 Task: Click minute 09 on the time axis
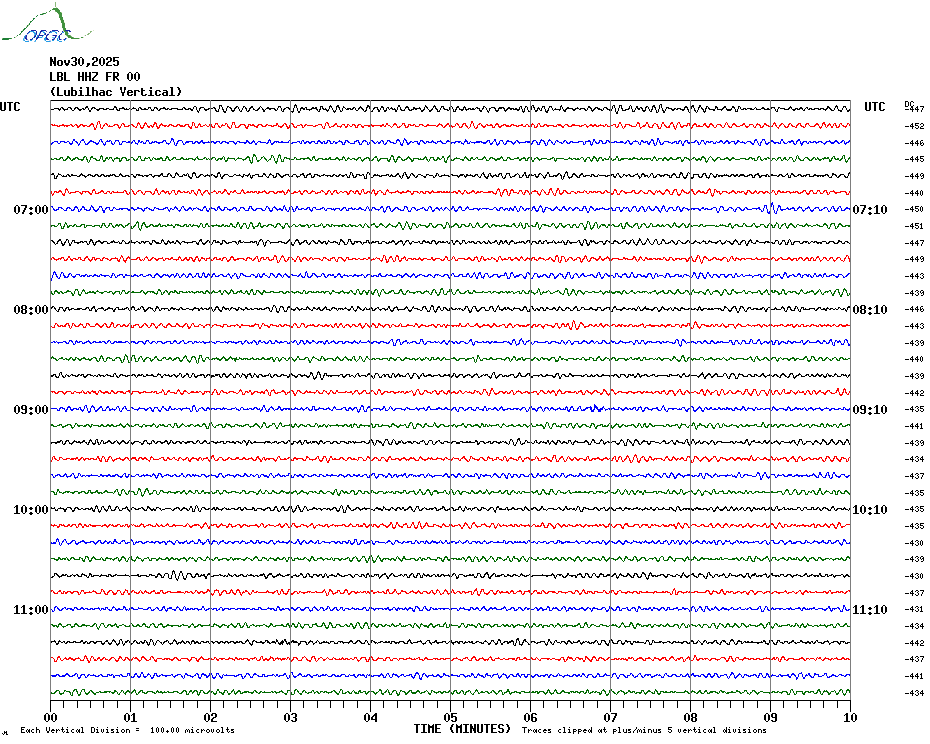pyautogui.click(x=770, y=717)
